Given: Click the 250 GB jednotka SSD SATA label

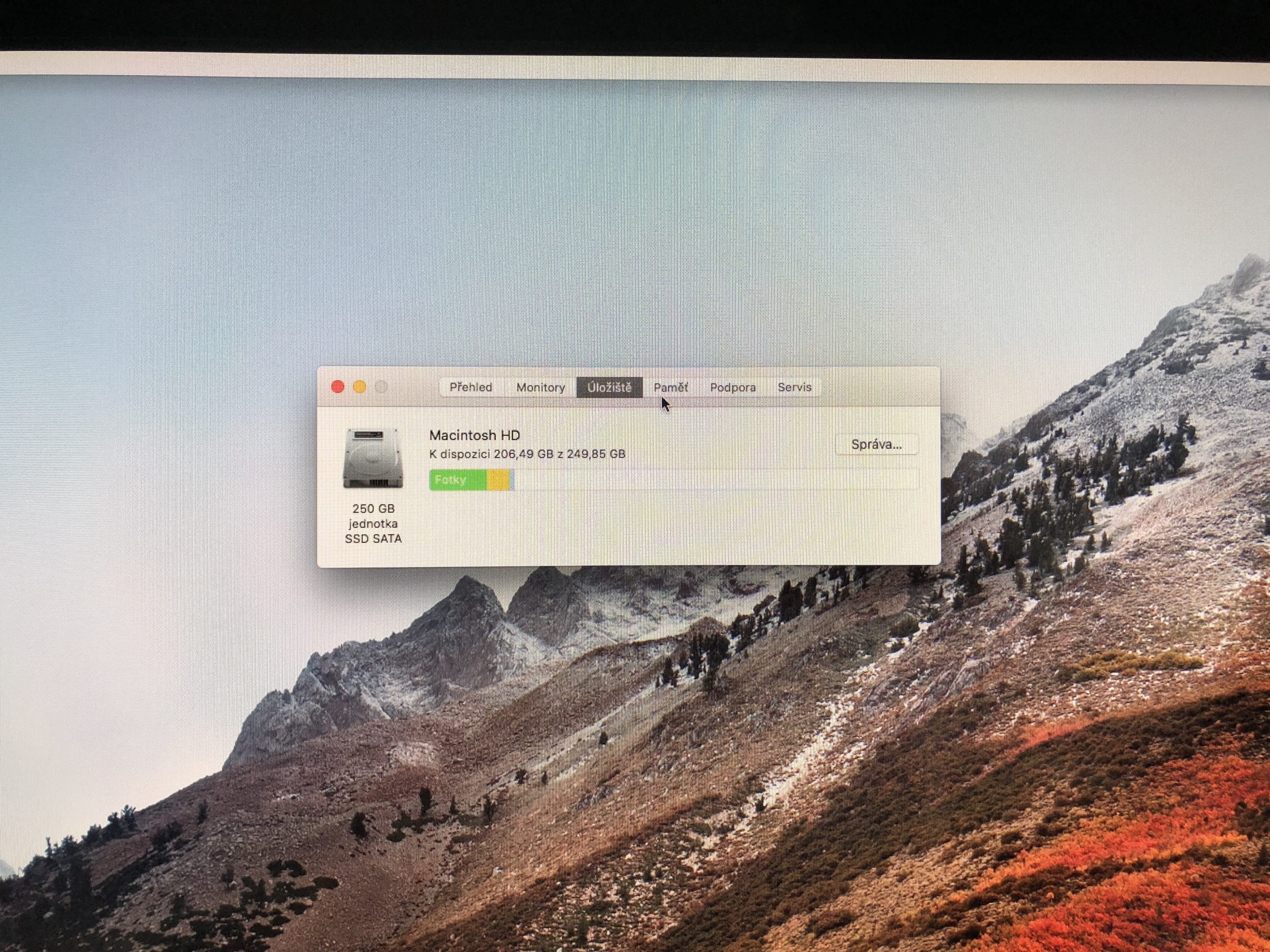Looking at the screenshot, I should [373, 523].
